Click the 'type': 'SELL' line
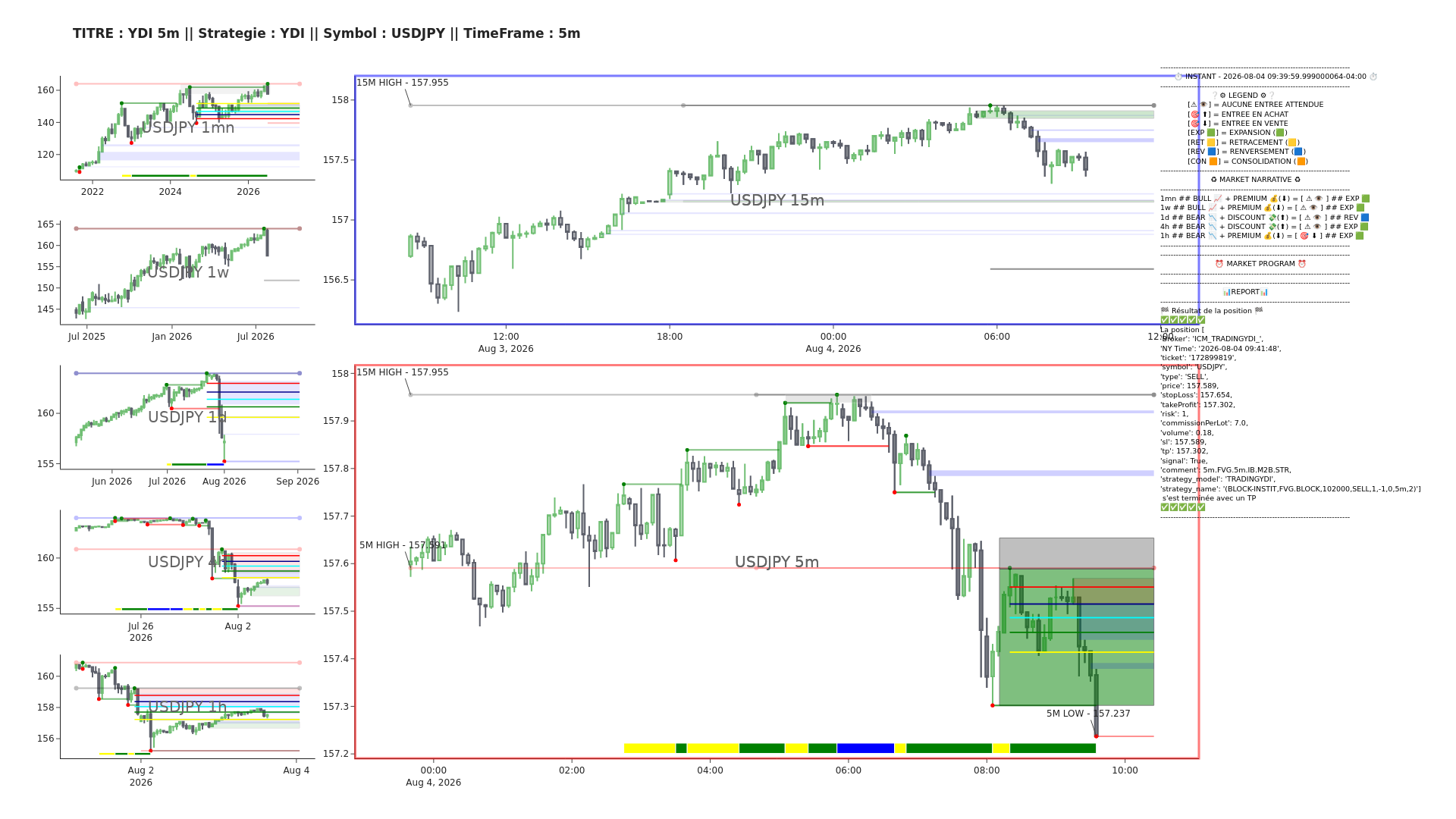Image resolution: width=1456 pixels, height=819 pixels. coord(1185,376)
